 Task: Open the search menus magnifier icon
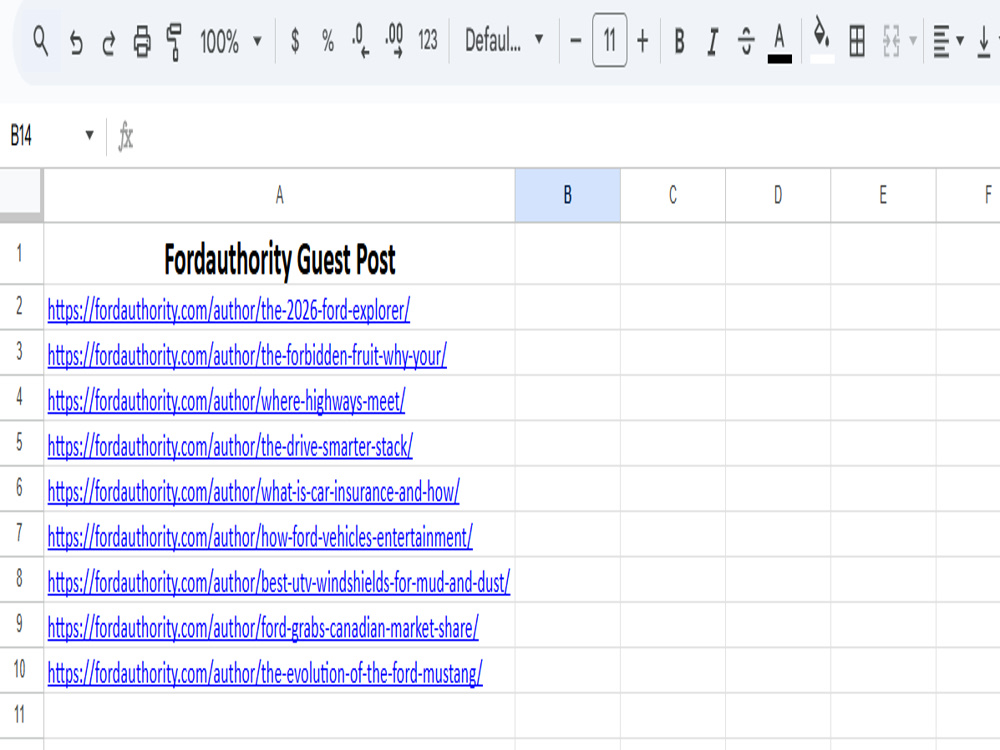tap(41, 41)
